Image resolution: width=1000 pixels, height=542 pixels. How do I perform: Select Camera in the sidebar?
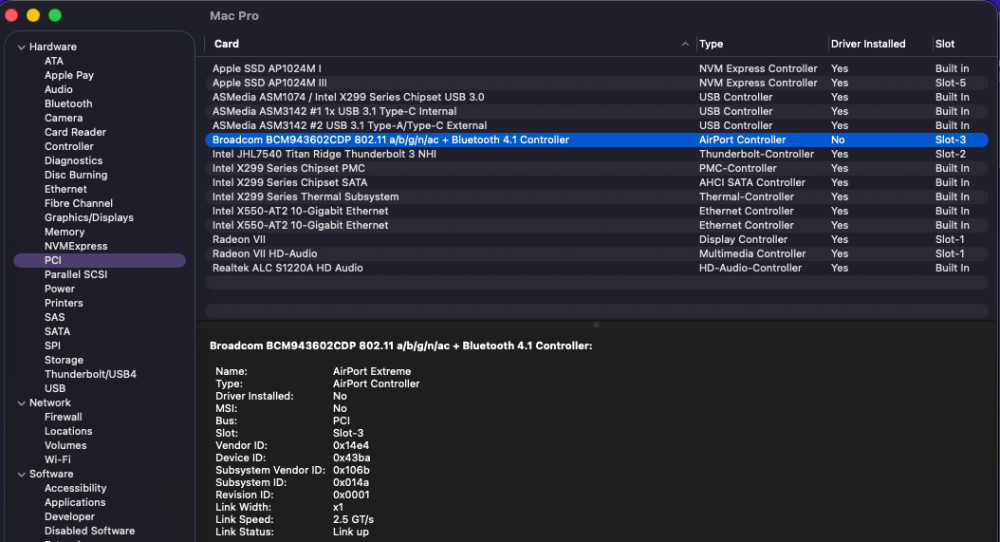coord(63,118)
